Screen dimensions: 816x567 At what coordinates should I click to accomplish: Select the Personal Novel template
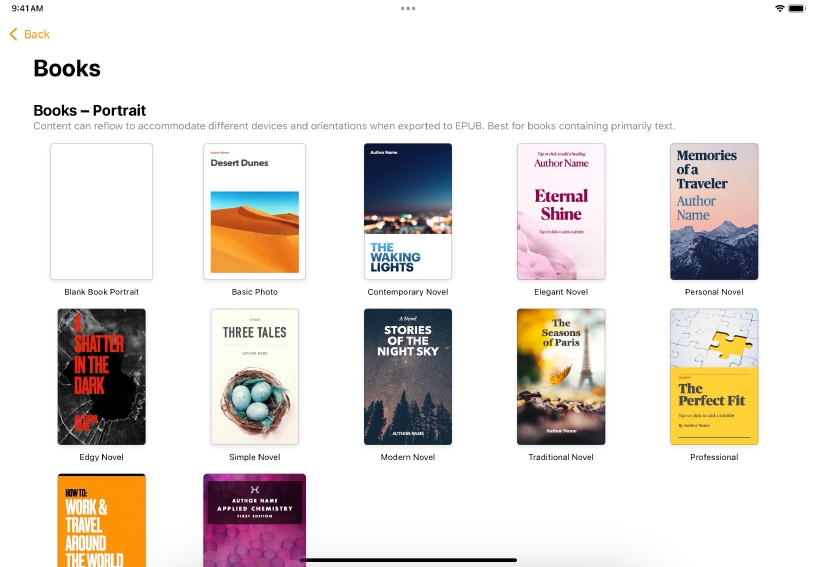pyautogui.click(x=714, y=211)
